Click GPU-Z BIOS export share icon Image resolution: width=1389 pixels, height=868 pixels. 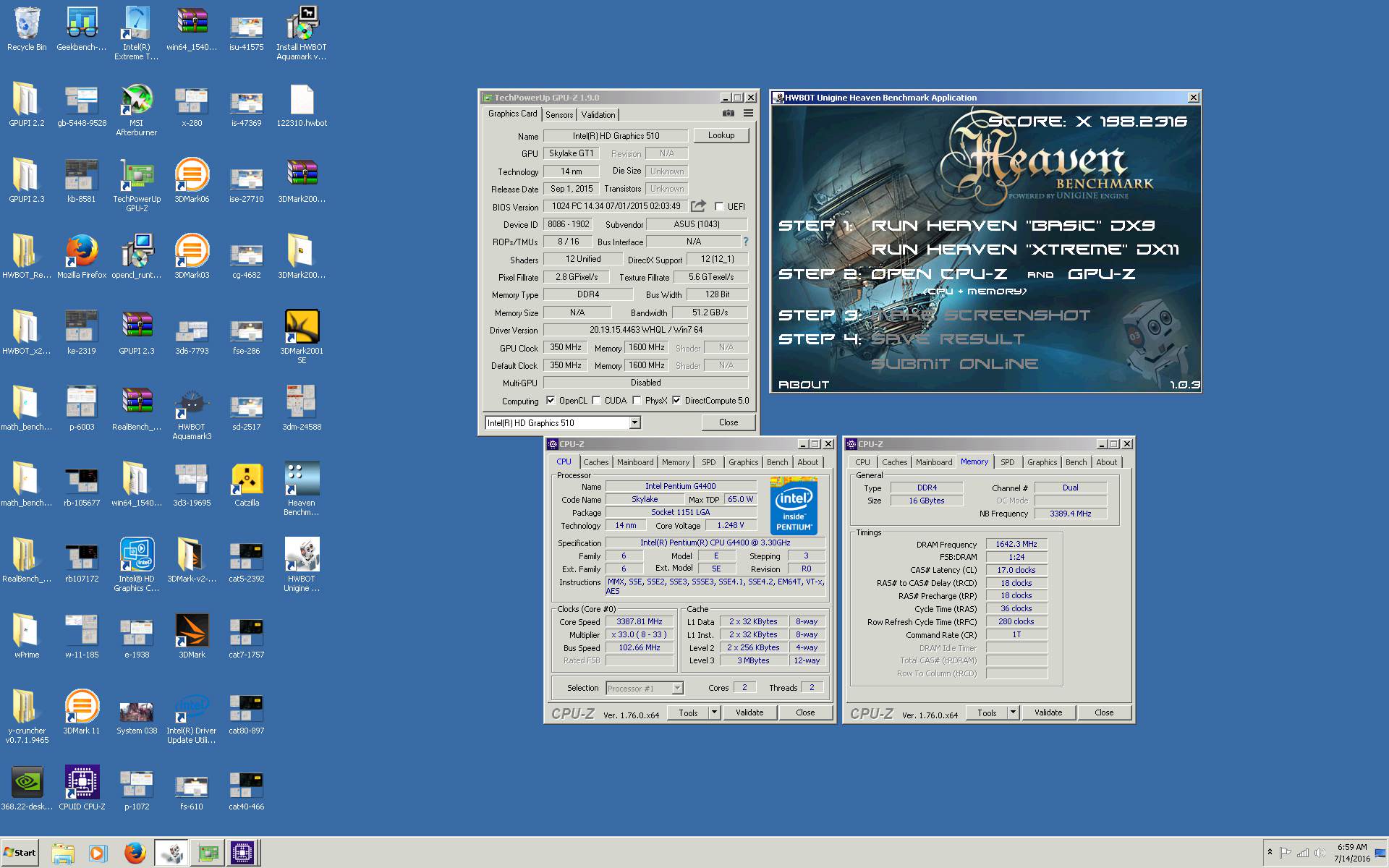pos(698,206)
